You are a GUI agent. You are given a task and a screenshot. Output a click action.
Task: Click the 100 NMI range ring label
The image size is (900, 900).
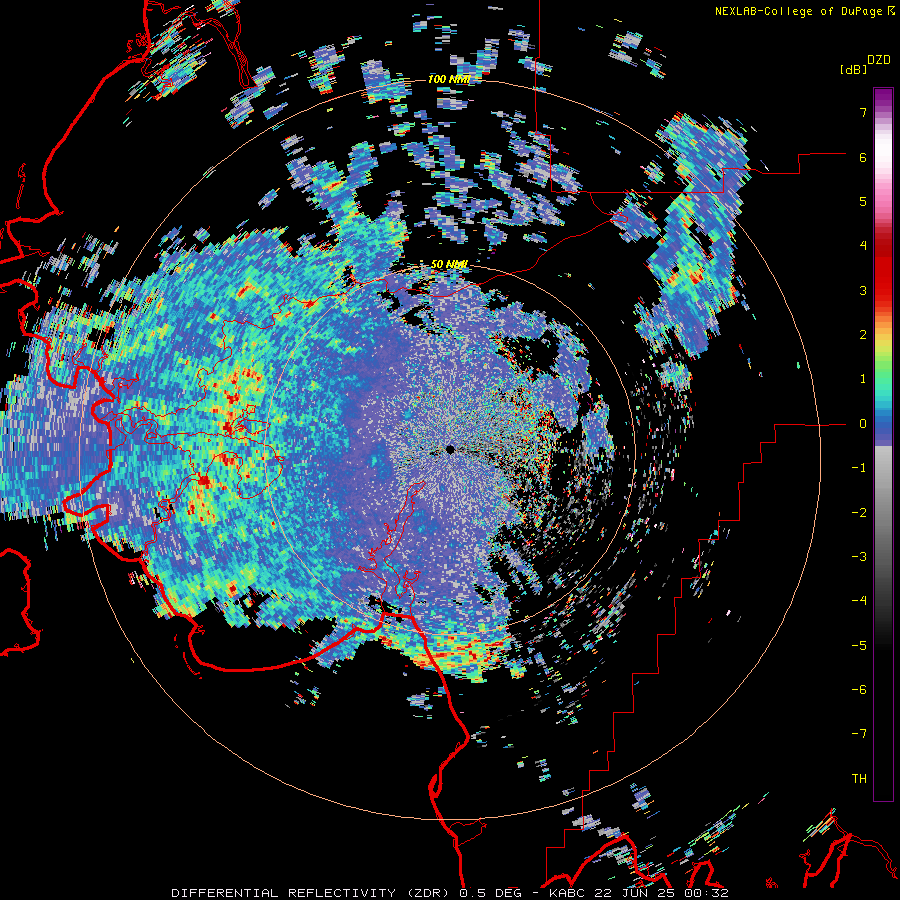[449, 79]
